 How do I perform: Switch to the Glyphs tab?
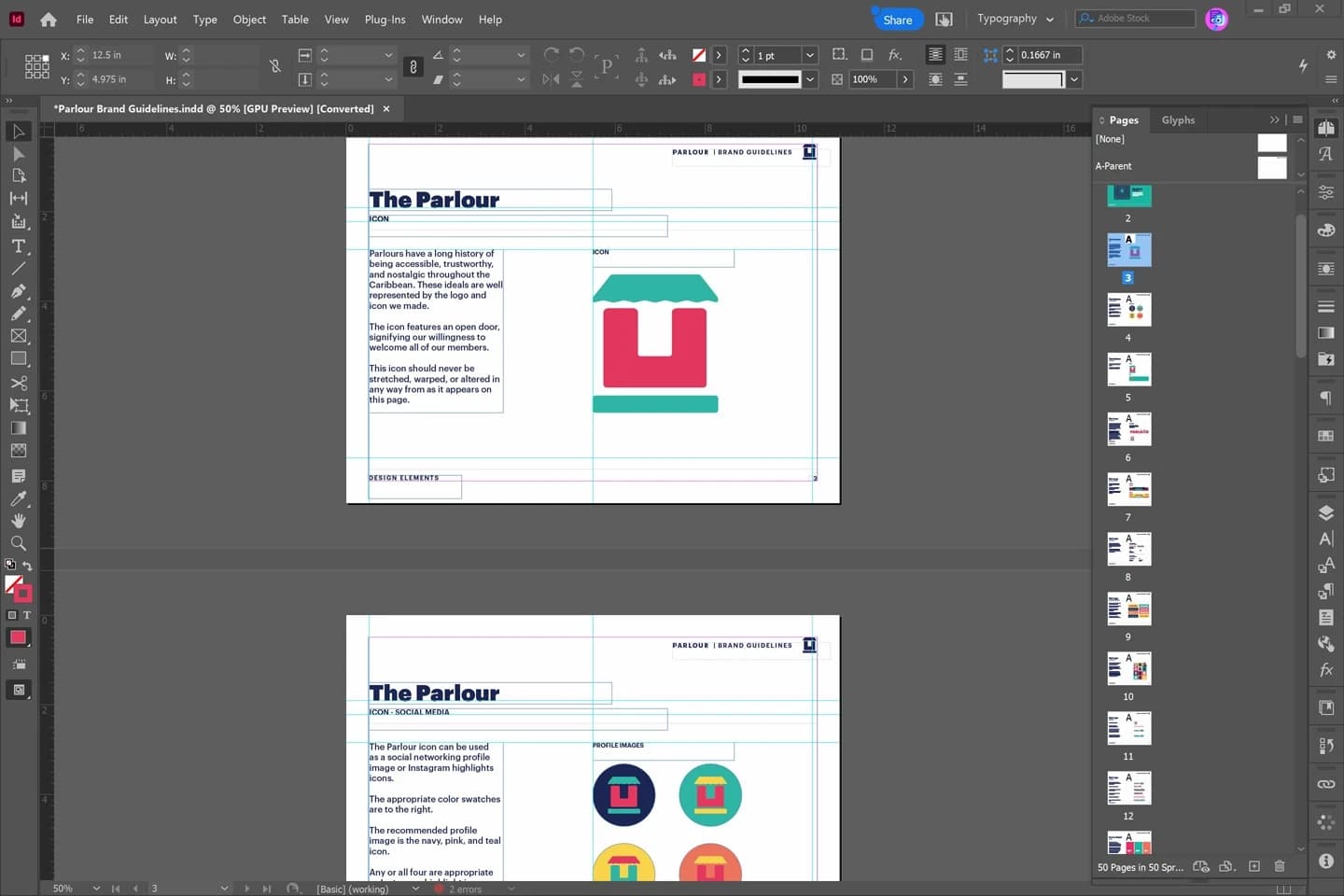coord(1178,120)
